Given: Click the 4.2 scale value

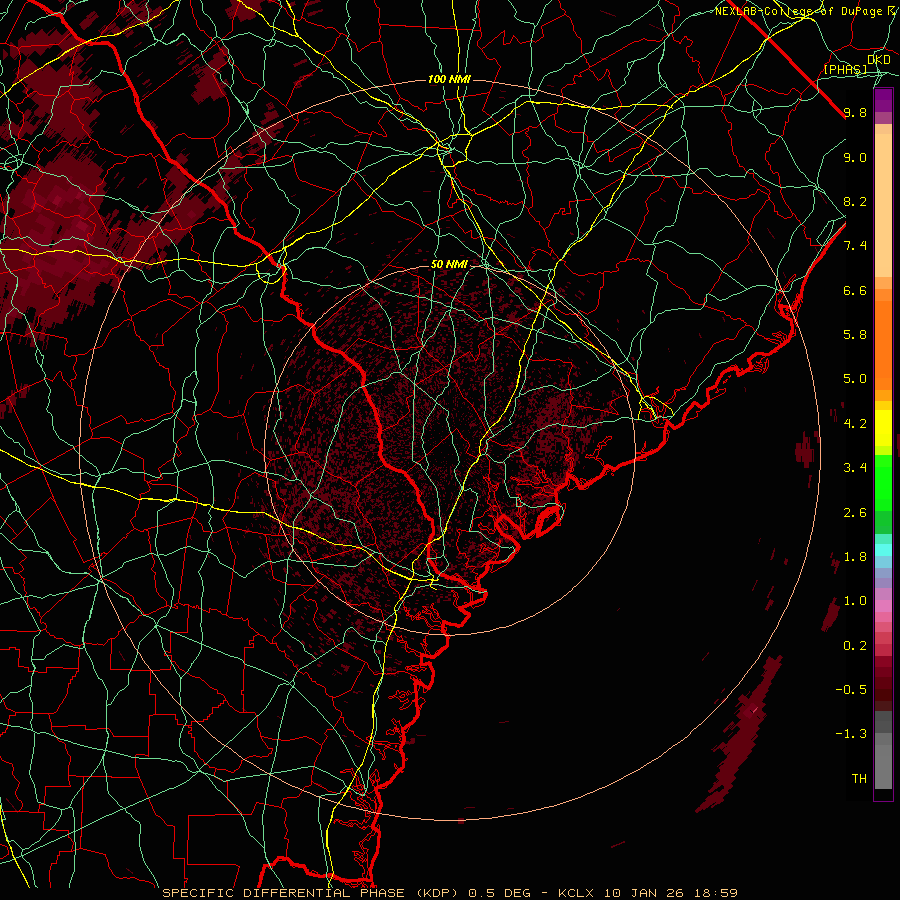Looking at the screenshot, I should [855, 424].
